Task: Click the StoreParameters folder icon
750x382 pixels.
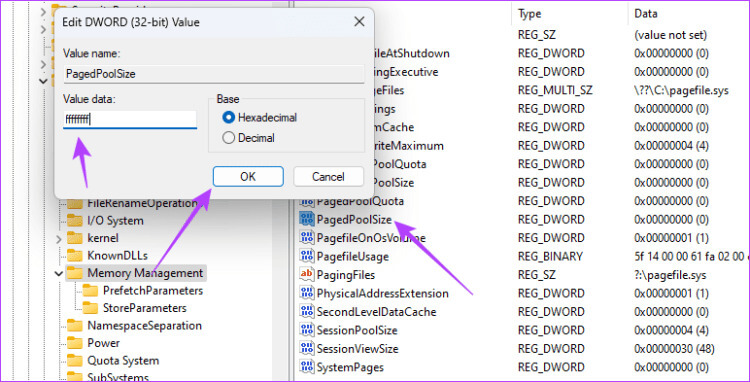Action: (x=90, y=308)
